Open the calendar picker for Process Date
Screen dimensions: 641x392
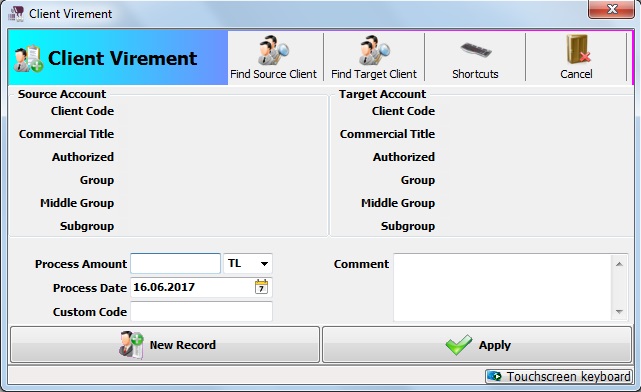click(261, 287)
